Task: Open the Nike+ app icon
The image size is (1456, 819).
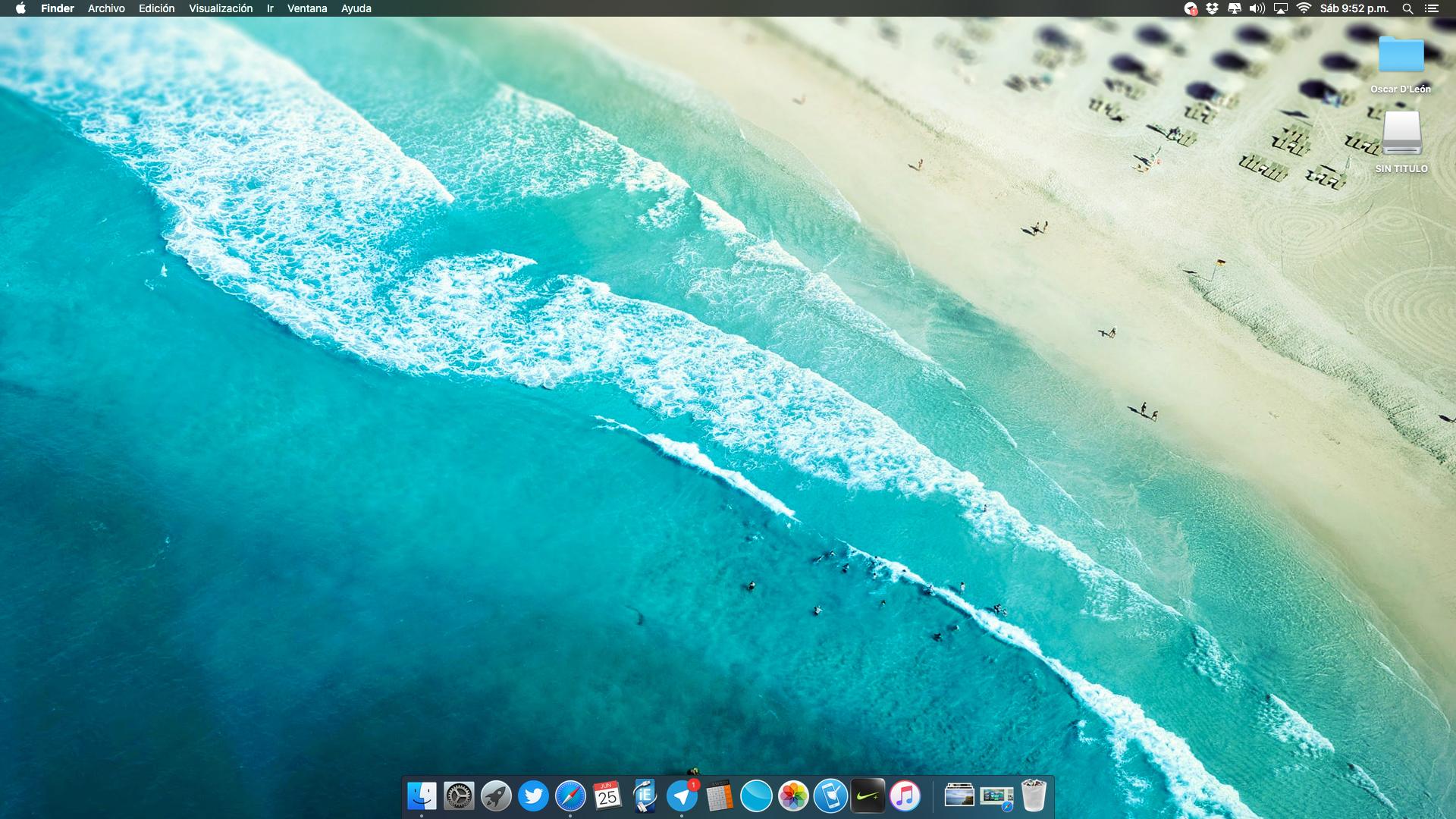Action: tap(868, 796)
